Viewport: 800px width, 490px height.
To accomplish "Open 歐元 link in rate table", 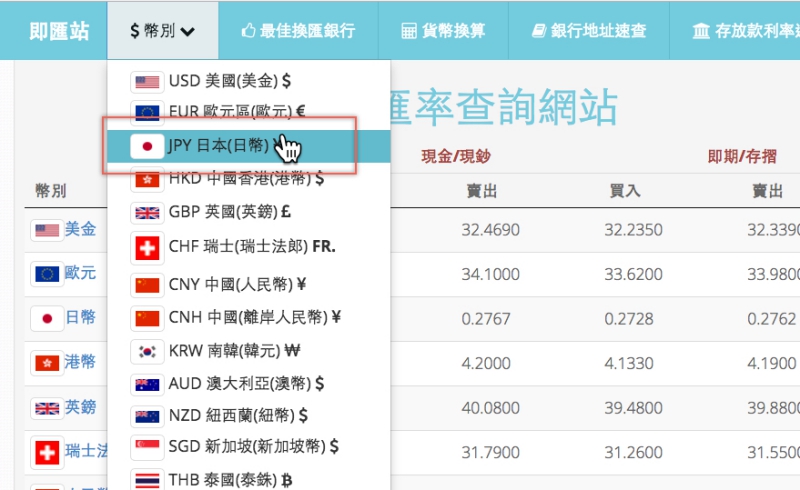I will 81,273.
